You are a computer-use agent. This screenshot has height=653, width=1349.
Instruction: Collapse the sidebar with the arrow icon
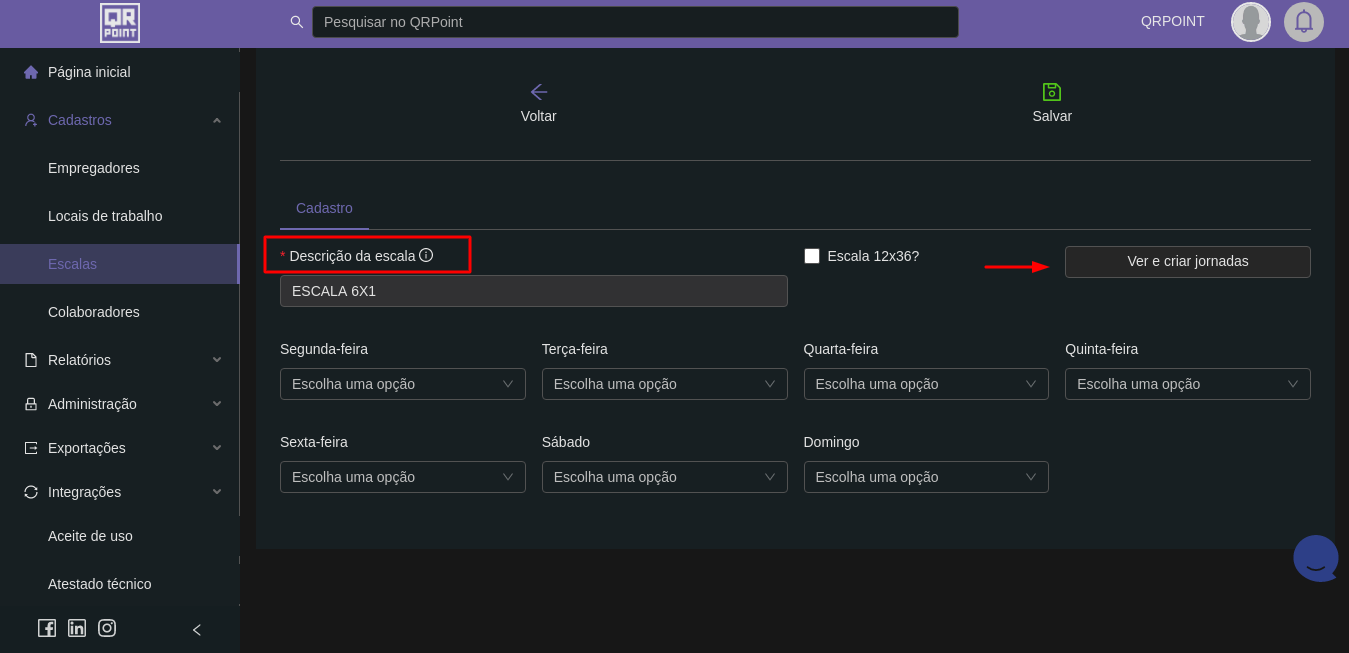[x=197, y=630]
